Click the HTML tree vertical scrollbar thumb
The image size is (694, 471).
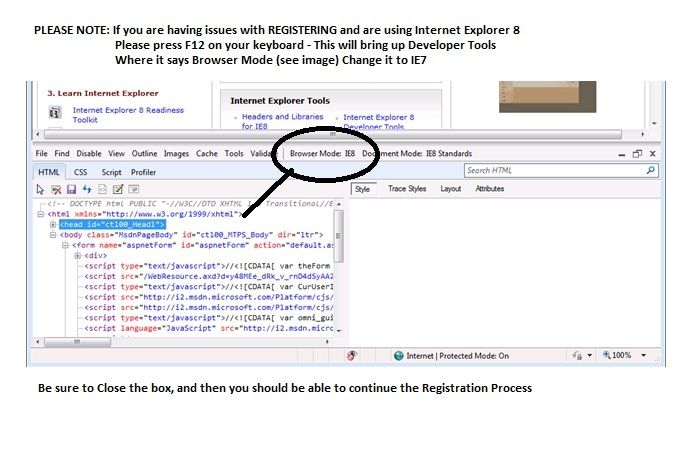pyautogui.click(x=339, y=236)
